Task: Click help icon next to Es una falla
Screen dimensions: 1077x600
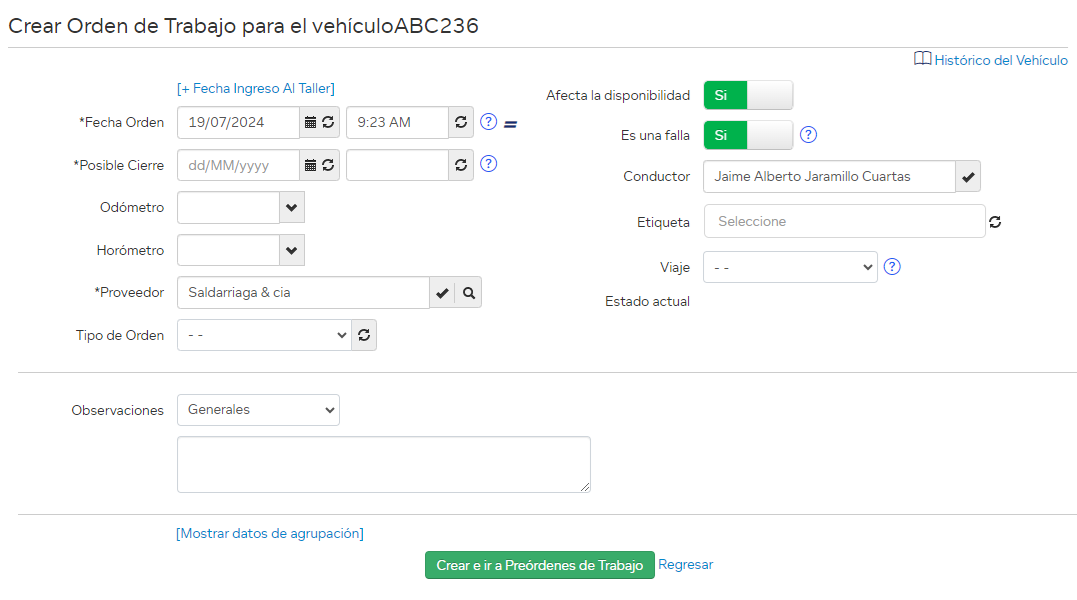Action: 809,135
